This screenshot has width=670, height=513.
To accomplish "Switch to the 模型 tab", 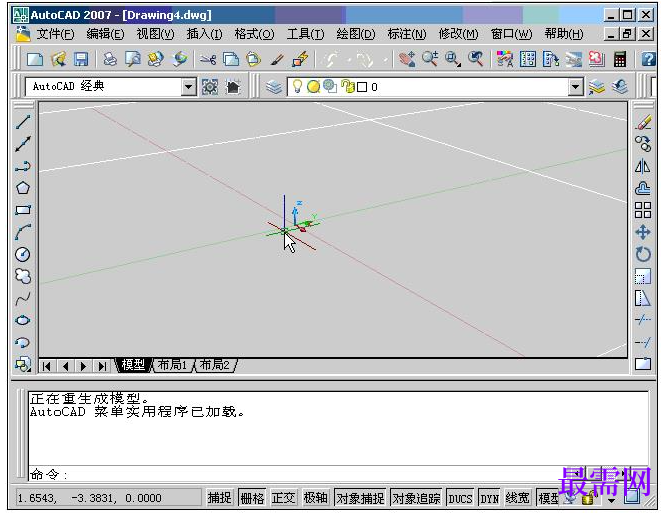I will click(133, 365).
